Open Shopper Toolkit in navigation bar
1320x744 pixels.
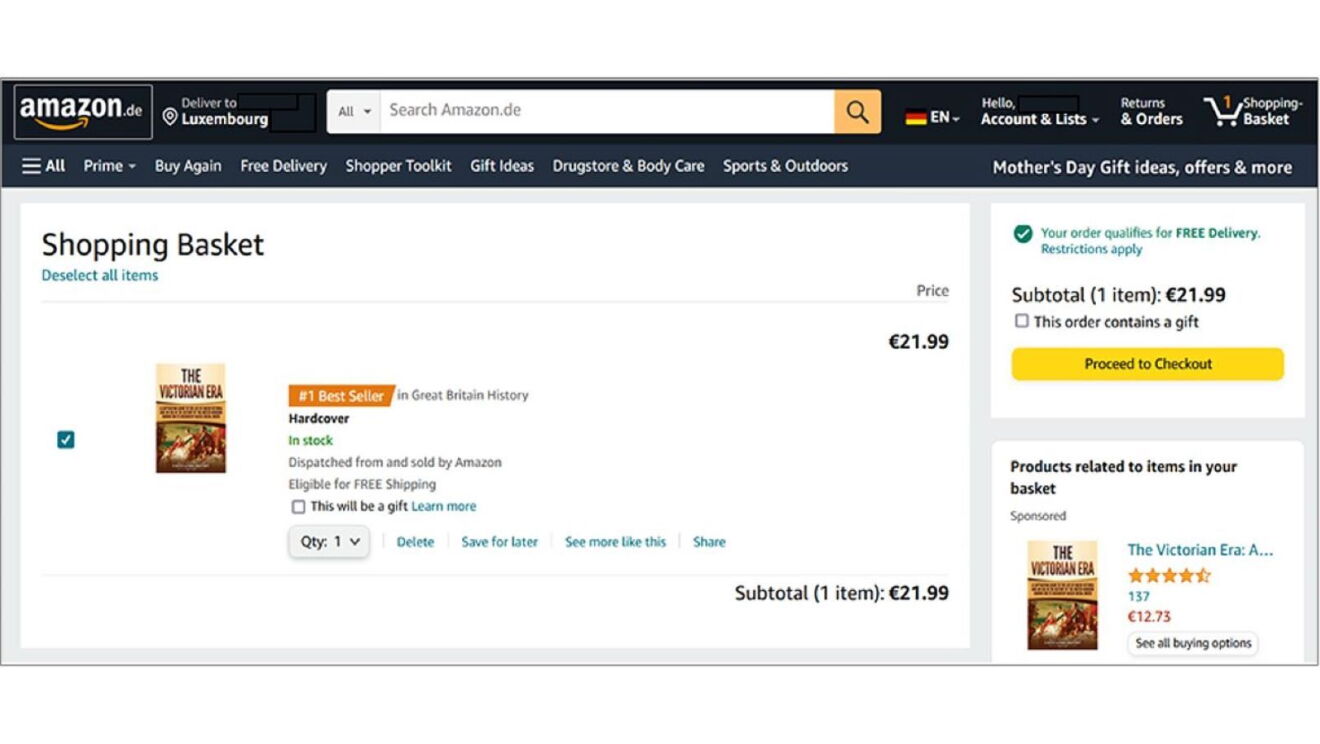[x=399, y=166]
